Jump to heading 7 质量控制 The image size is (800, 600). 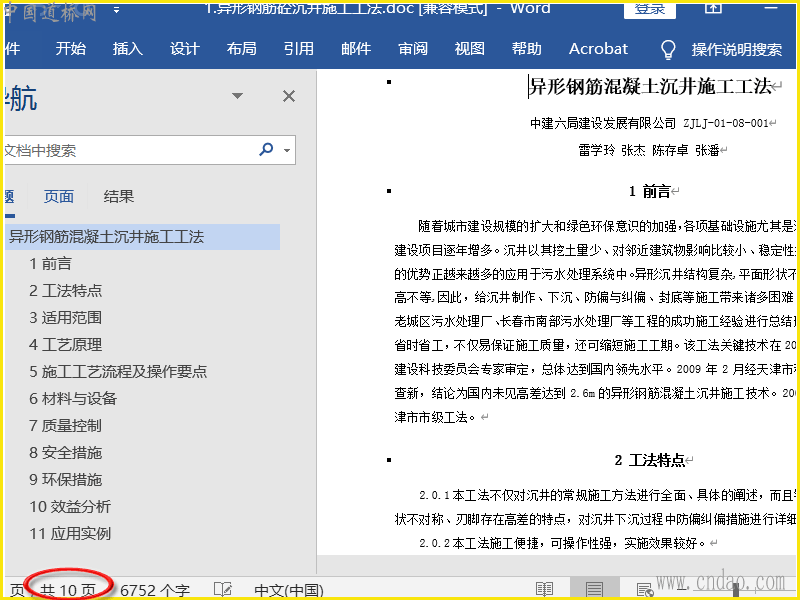click(x=65, y=426)
